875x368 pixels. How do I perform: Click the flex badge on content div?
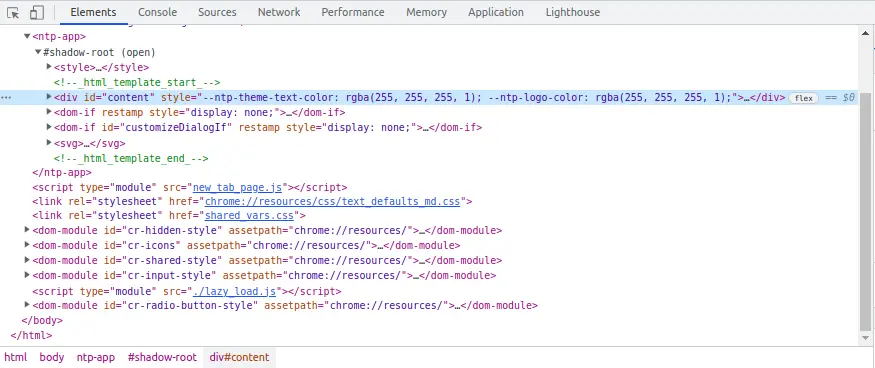click(804, 98)
